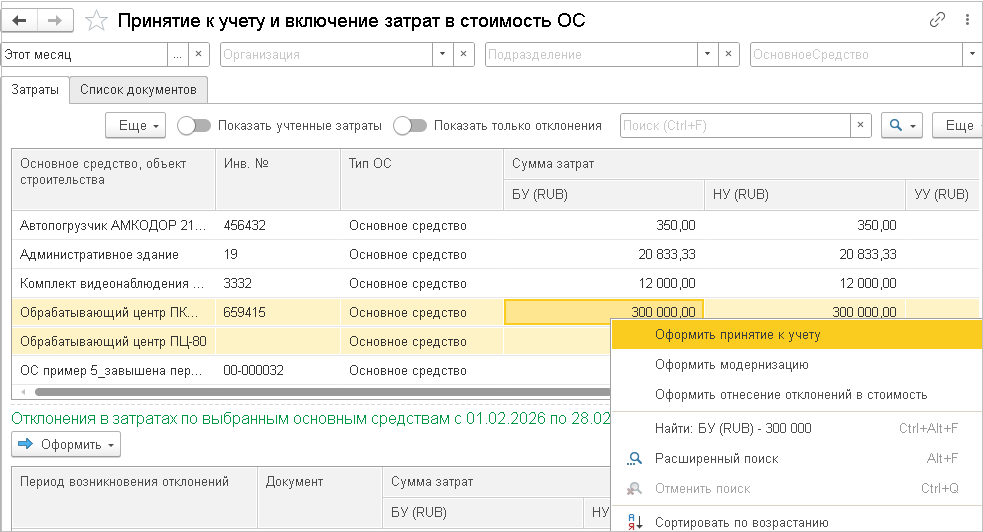The image size is (983, 532).
Task: Enable Показать только отклонения switch
Action: [x=410, y=126]
